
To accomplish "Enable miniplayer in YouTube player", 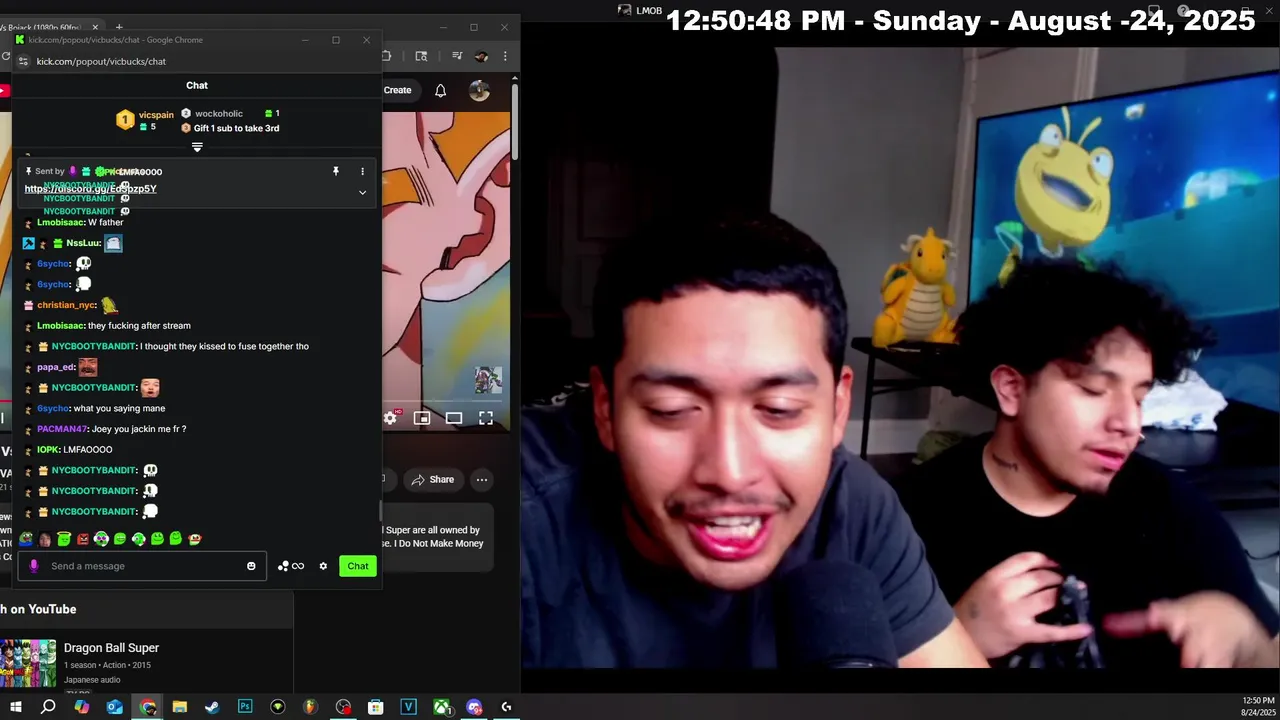I will pyautogui.click(x=422, y=418).
